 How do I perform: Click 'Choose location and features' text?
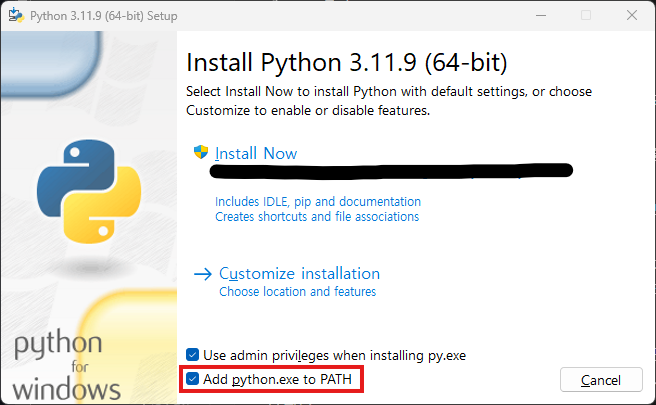(x=297, y=292)
